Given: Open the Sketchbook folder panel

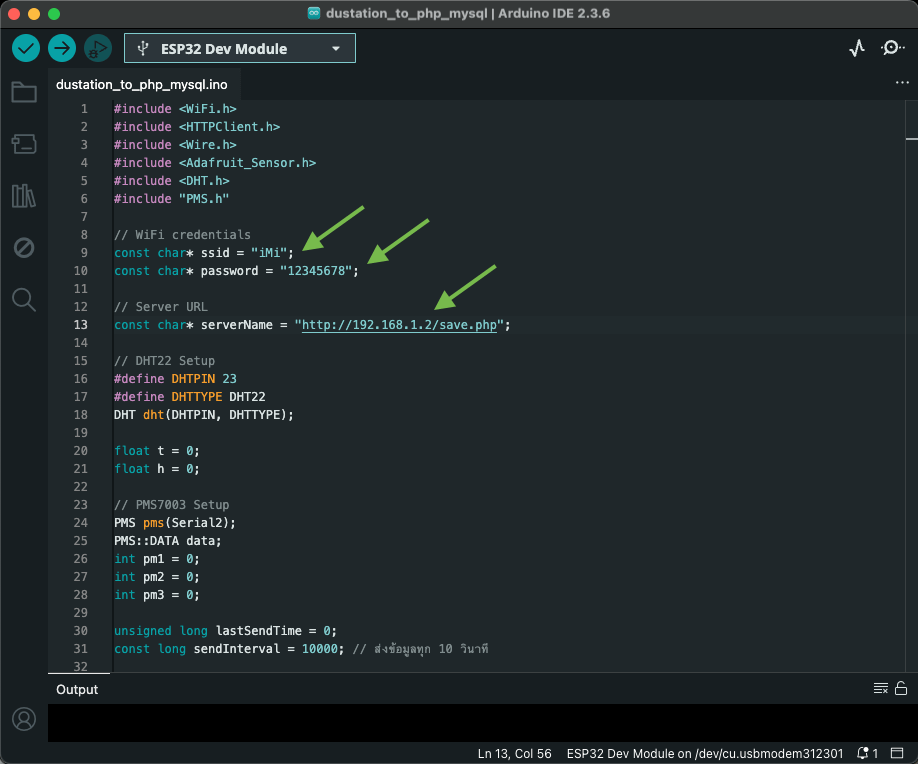Looking at the screenshot, I should click(x=24, y=93).
